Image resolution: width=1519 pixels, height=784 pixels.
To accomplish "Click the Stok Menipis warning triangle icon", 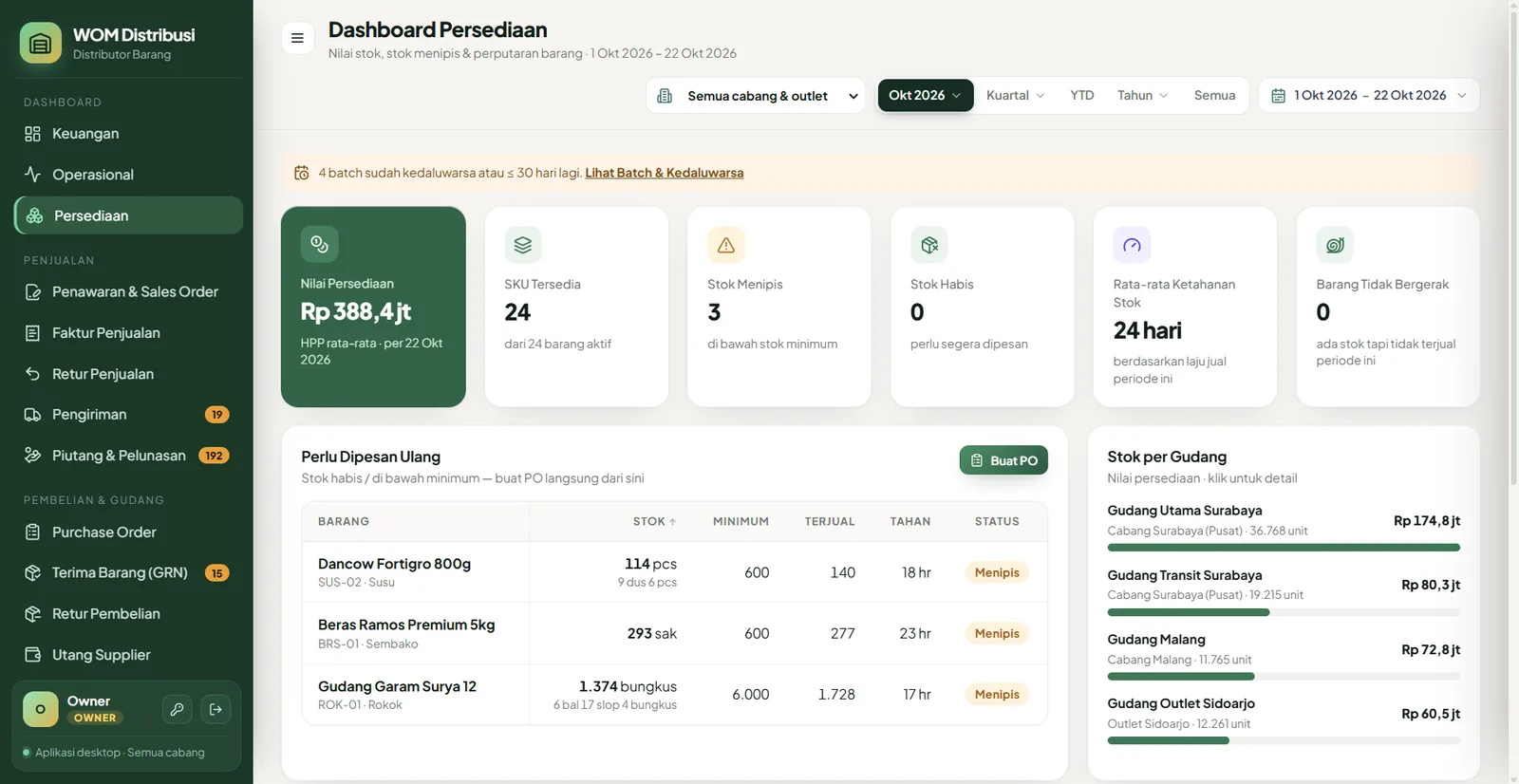I will pos(726,245).
